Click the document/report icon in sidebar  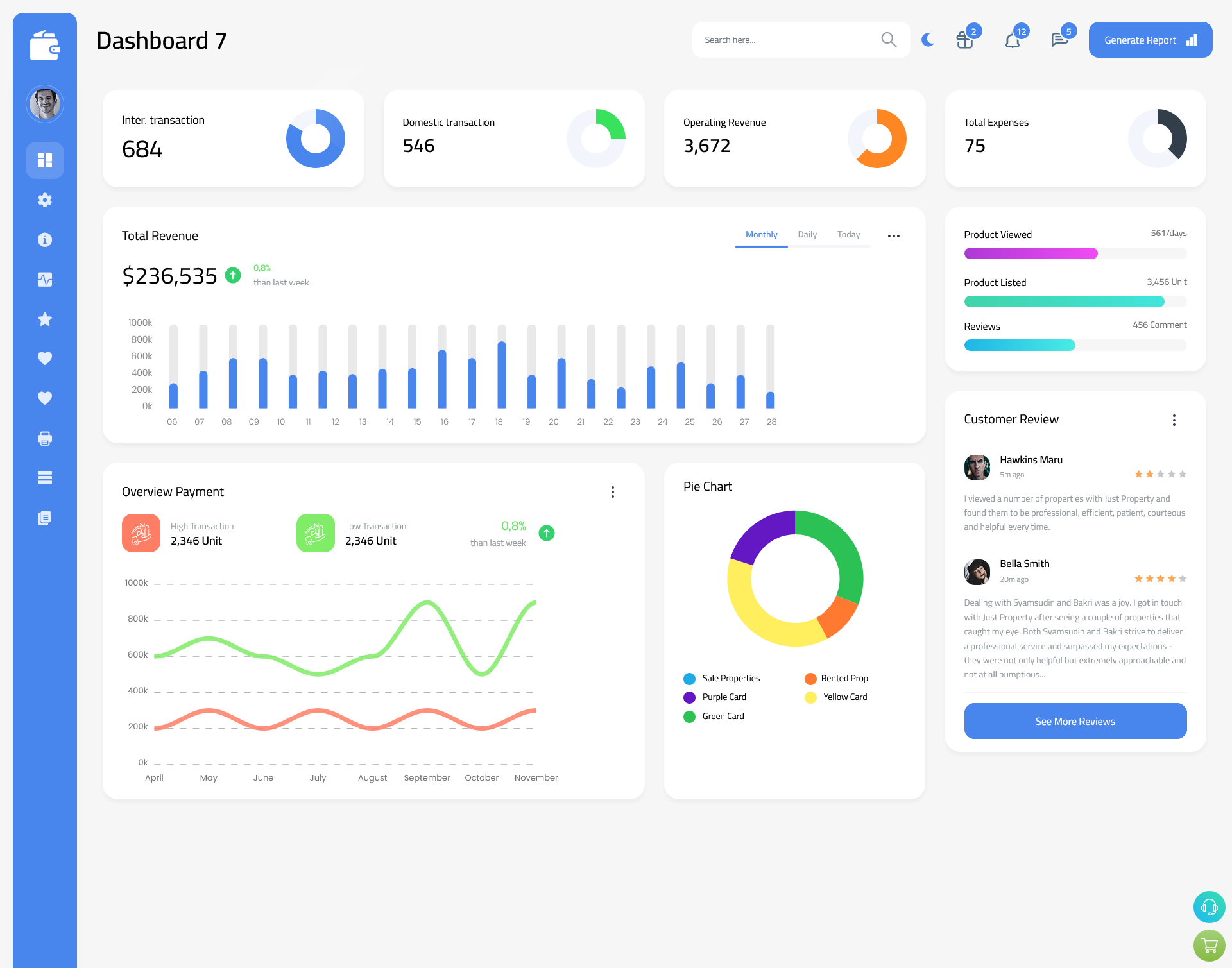(44, 517)
